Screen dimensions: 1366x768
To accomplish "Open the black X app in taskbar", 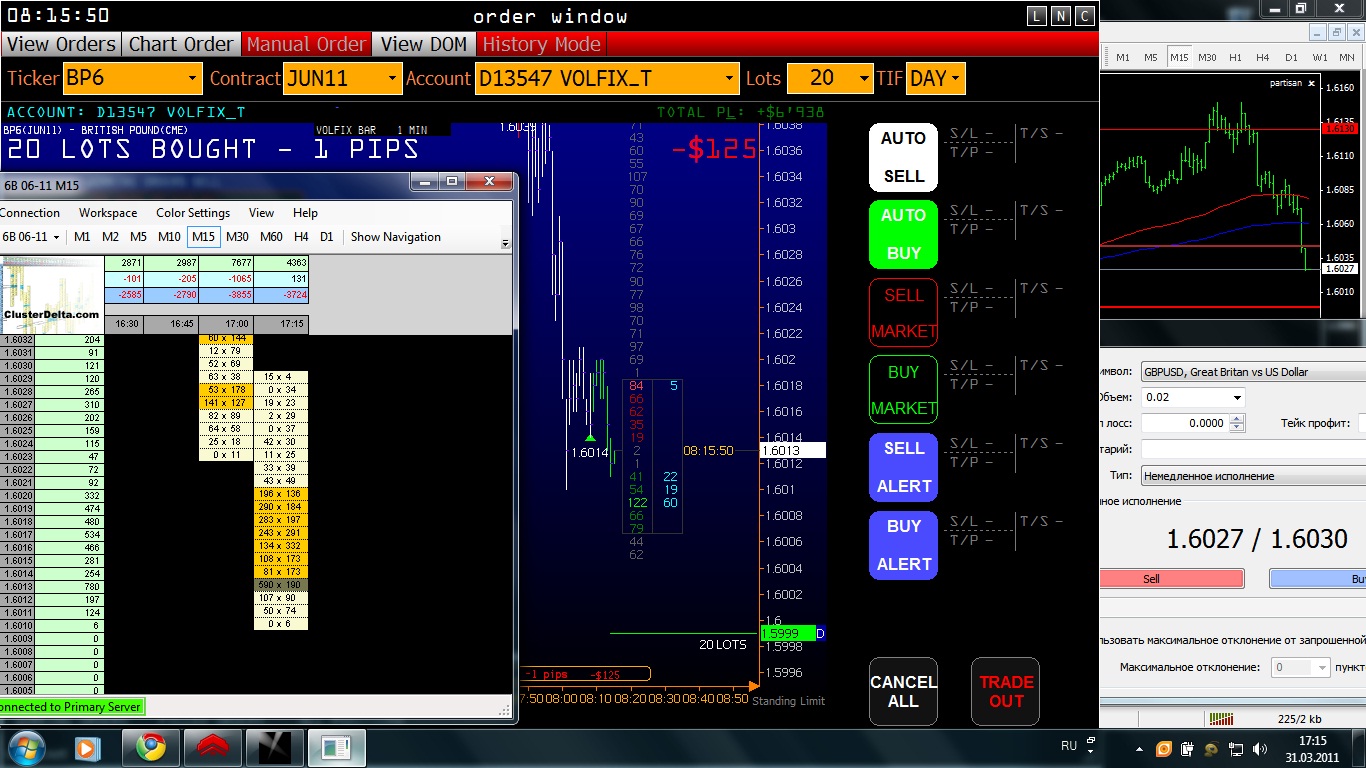I will pos(274,748).
